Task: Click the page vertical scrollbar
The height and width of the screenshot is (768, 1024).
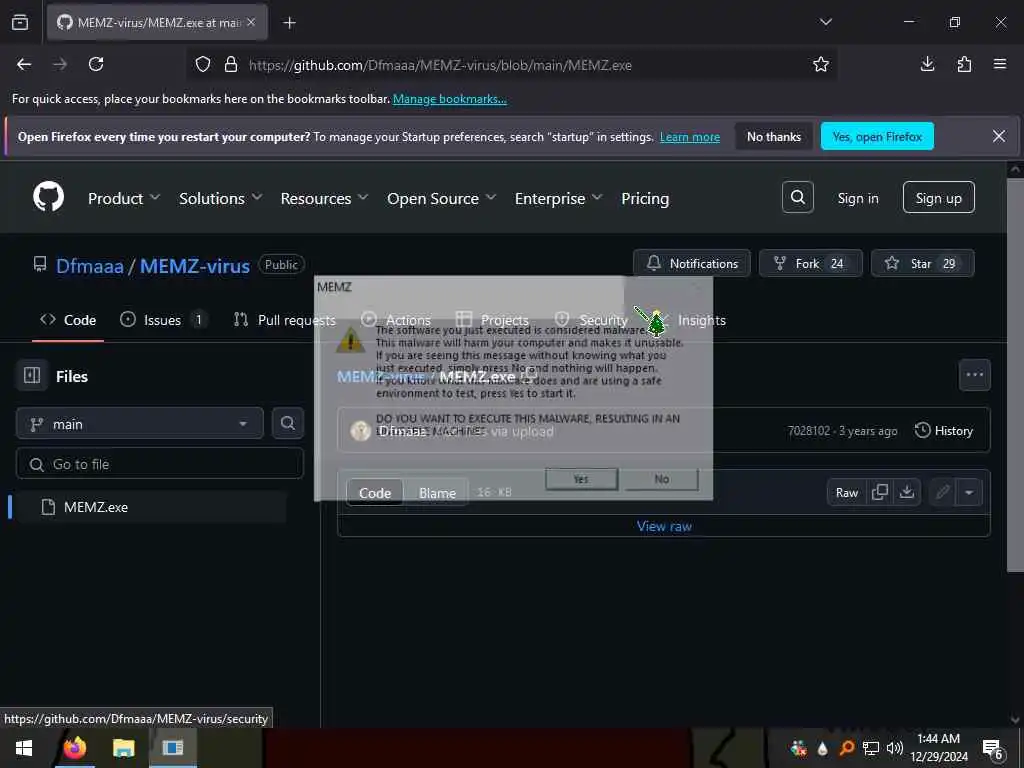Action: [1015, 374]
